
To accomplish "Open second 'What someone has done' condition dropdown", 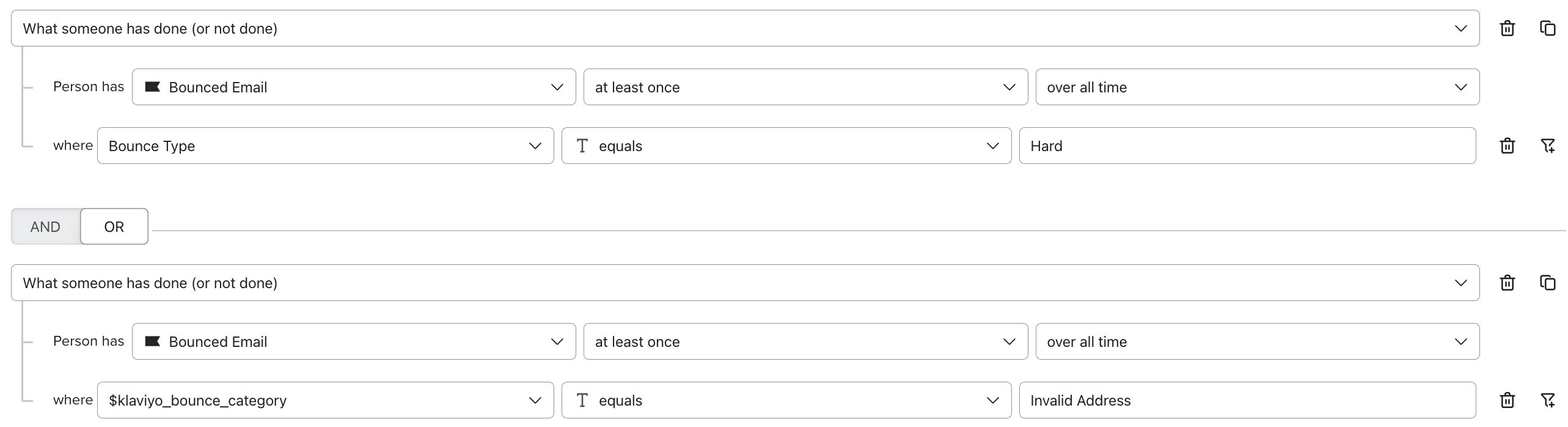I will click(x=746, y=283).
